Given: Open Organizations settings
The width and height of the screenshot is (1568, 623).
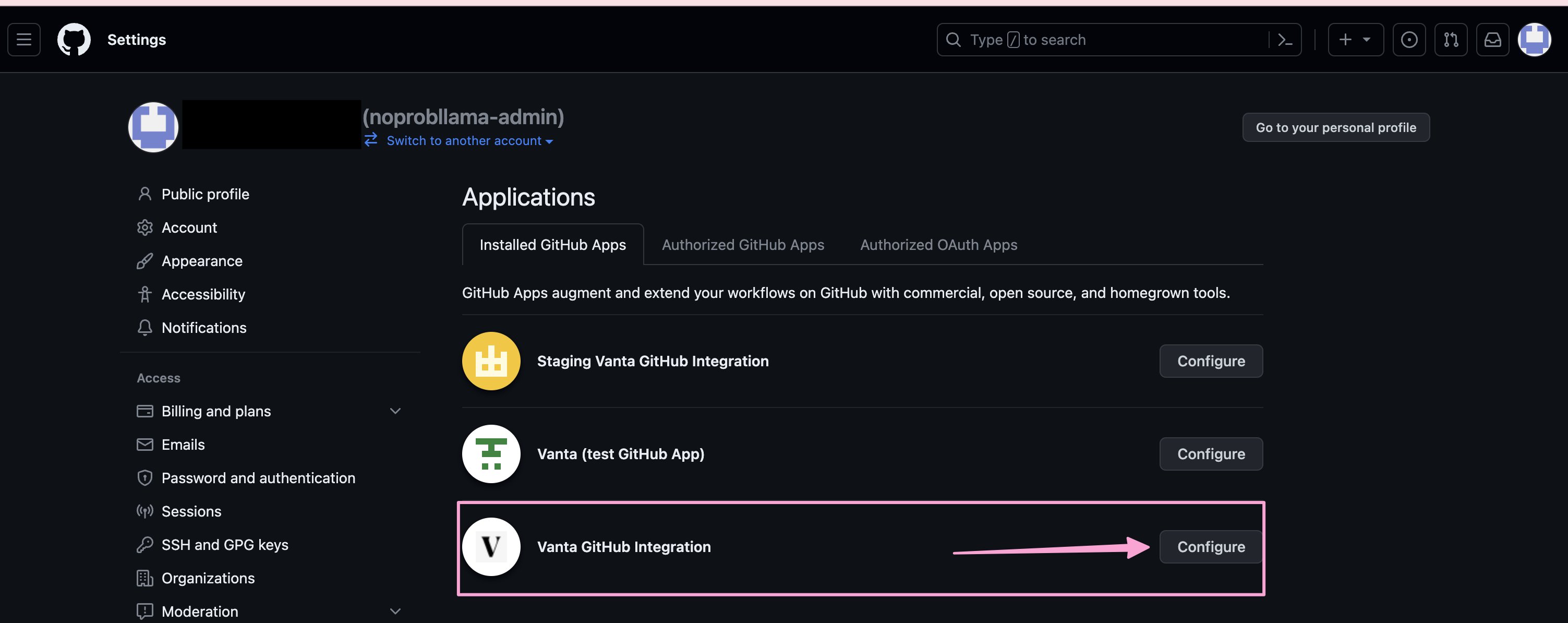Looking at the screenshot, I should (x=208, y=578).
